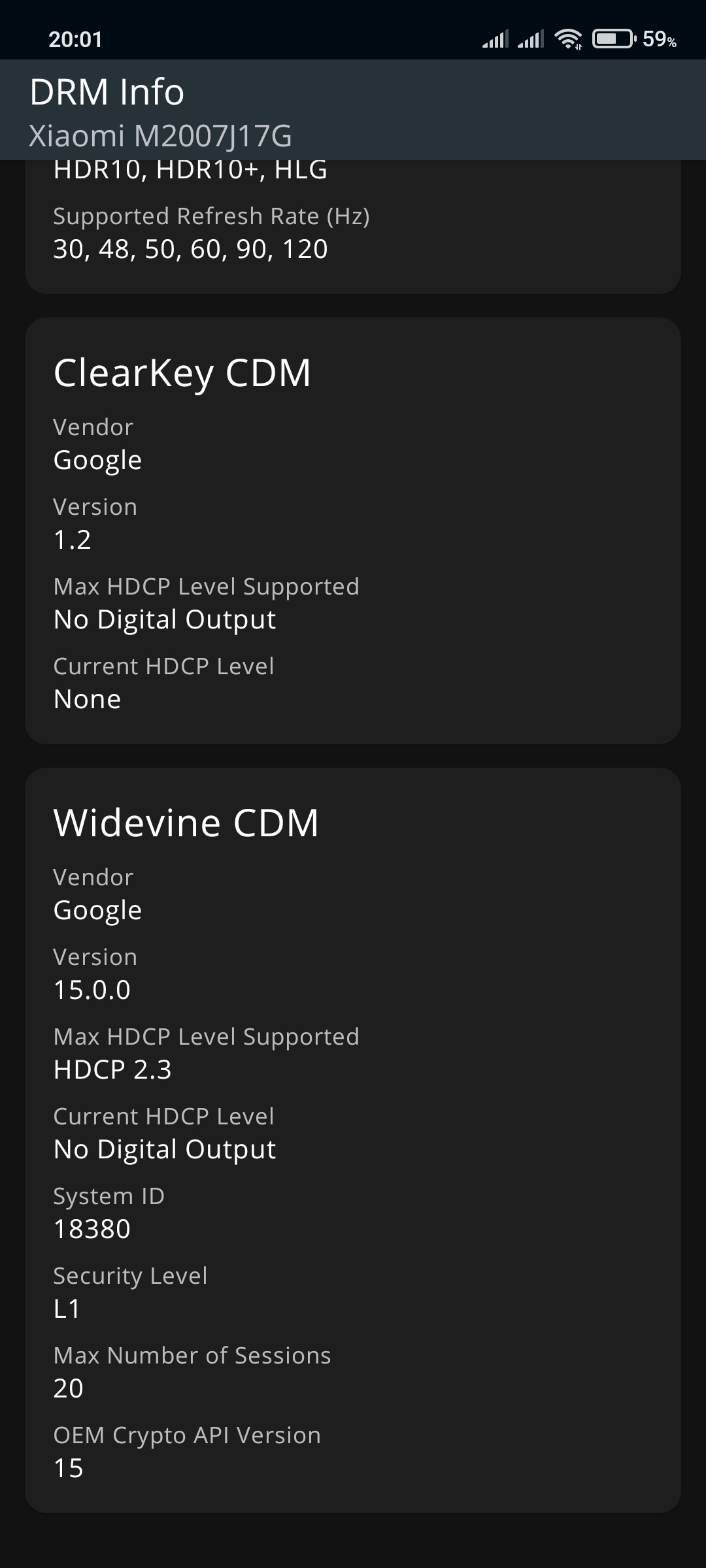Tap the 59% battery percentage text
Screen dimensions: 706x1568
pyautogui.click(x=659, y=39)
